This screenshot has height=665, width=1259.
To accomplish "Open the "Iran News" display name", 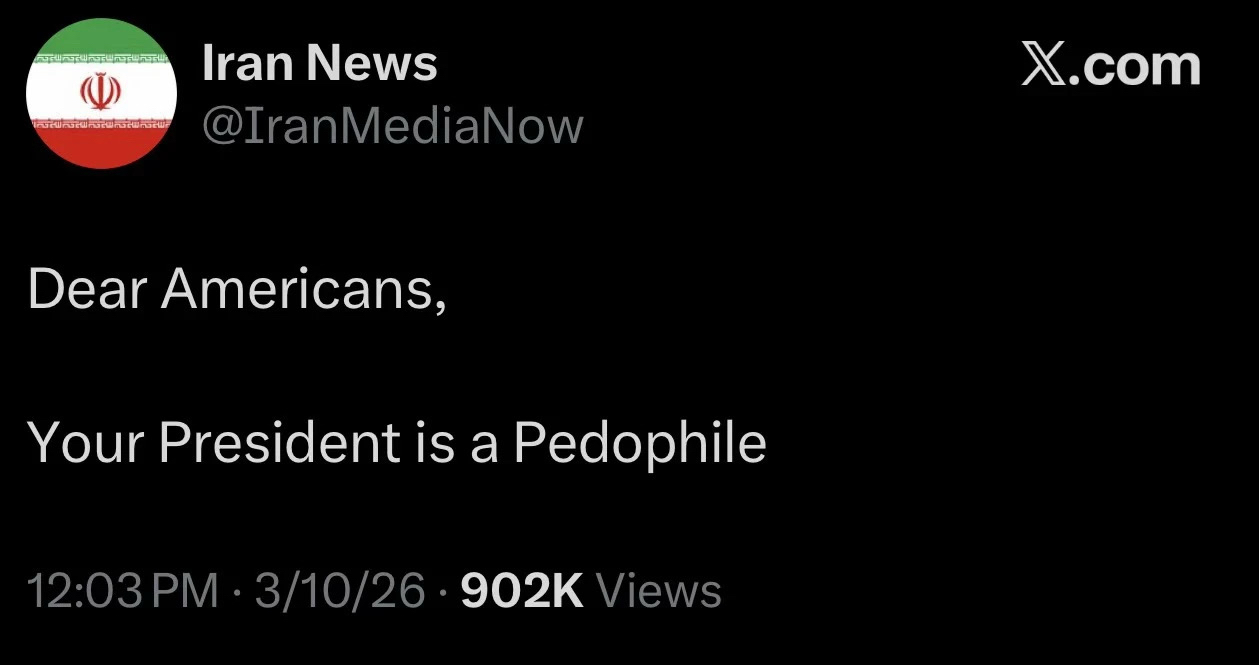I will (319, 64).
